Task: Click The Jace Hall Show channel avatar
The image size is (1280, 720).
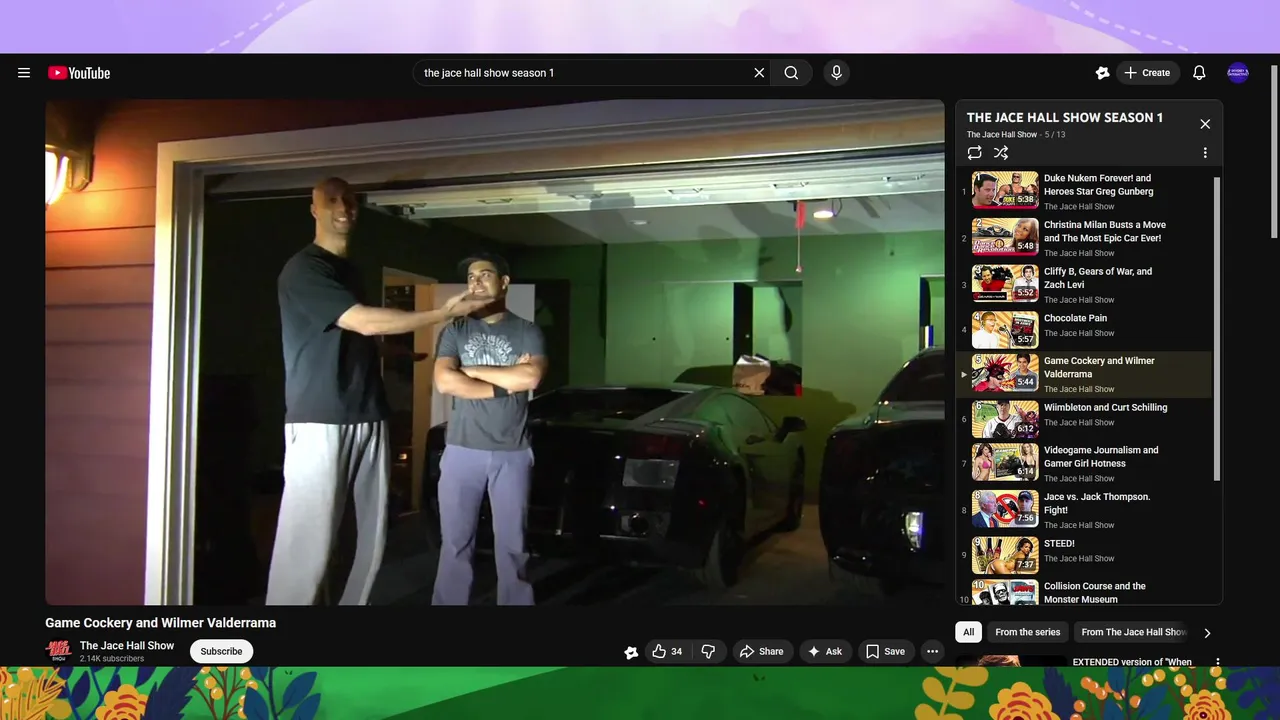Action: [59, 651]
